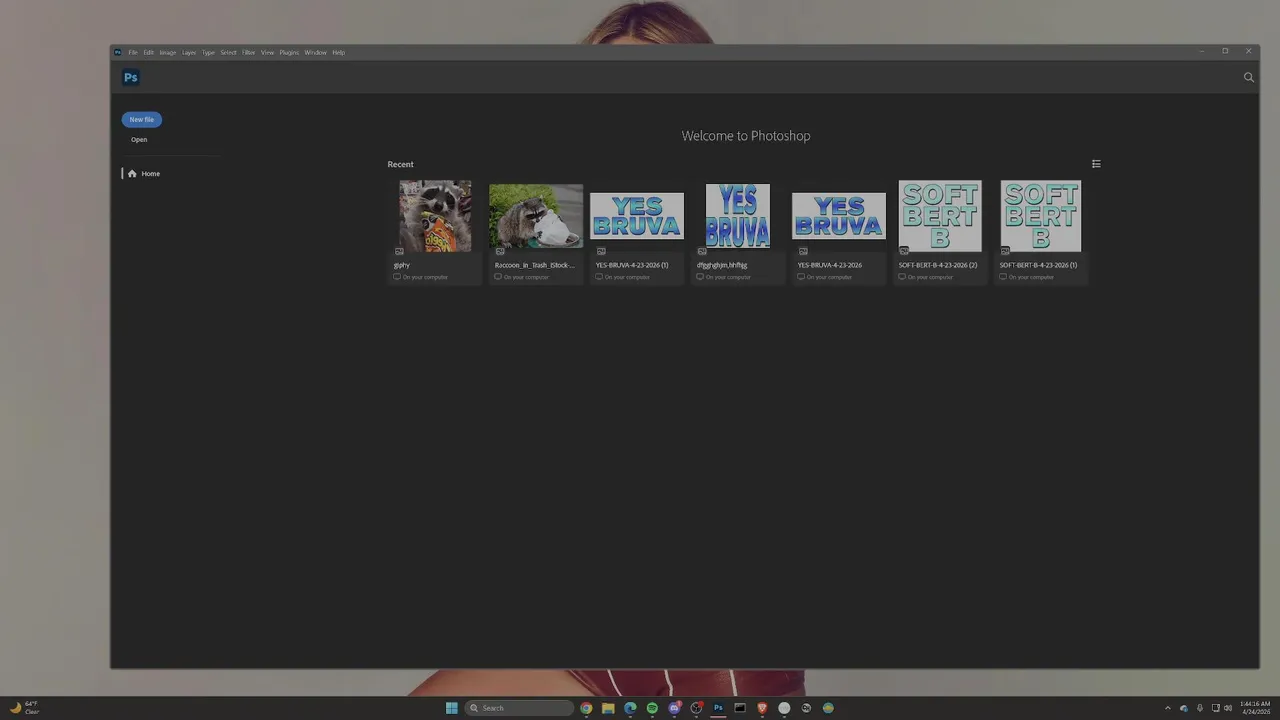Open the Brave browser from the taskbar
Screen dimensions: 1280x720
[x=762, y=708]
